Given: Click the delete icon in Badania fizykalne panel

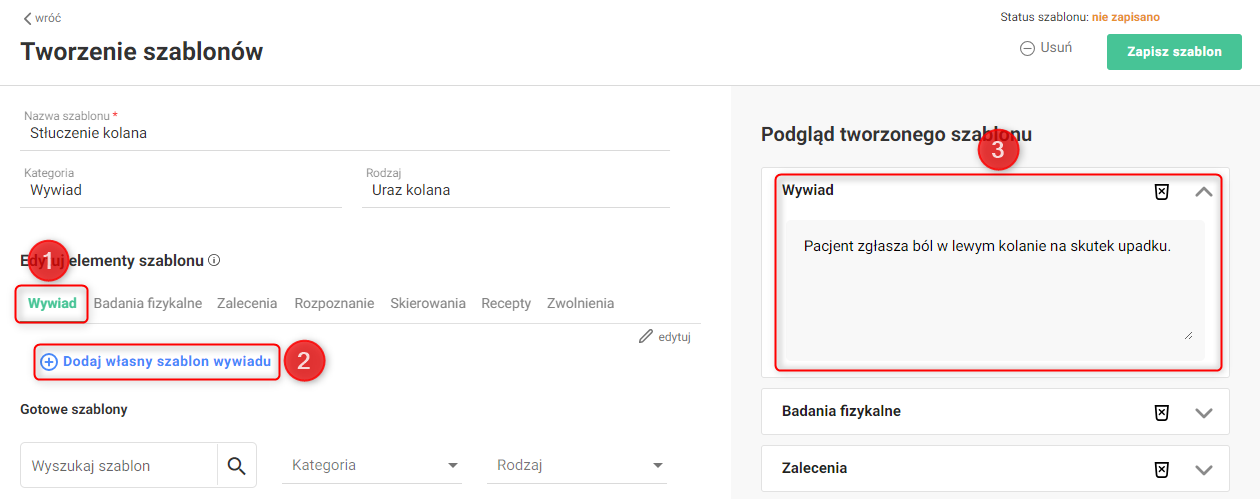Looking at the screenshot, I should tap(1161, 412).
